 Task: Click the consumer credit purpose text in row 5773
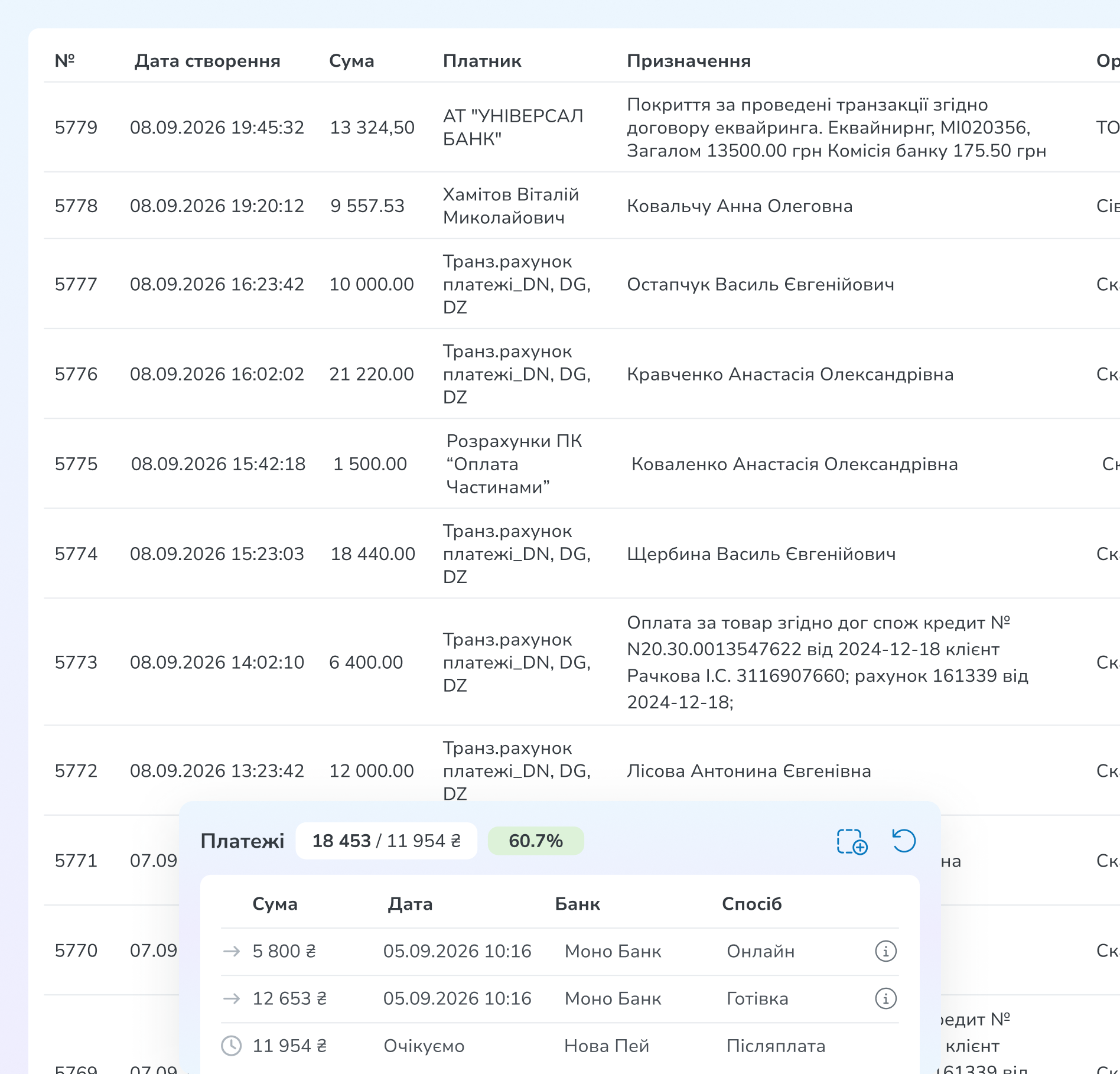point(828,662)
